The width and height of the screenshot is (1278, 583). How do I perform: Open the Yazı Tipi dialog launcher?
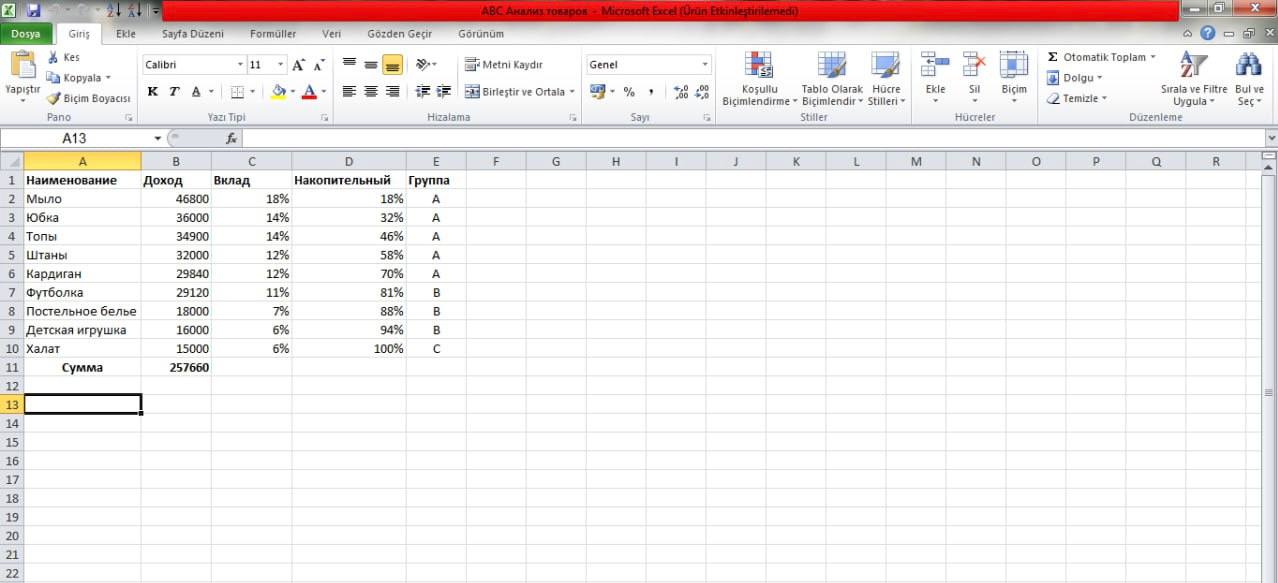coord(324,118)
